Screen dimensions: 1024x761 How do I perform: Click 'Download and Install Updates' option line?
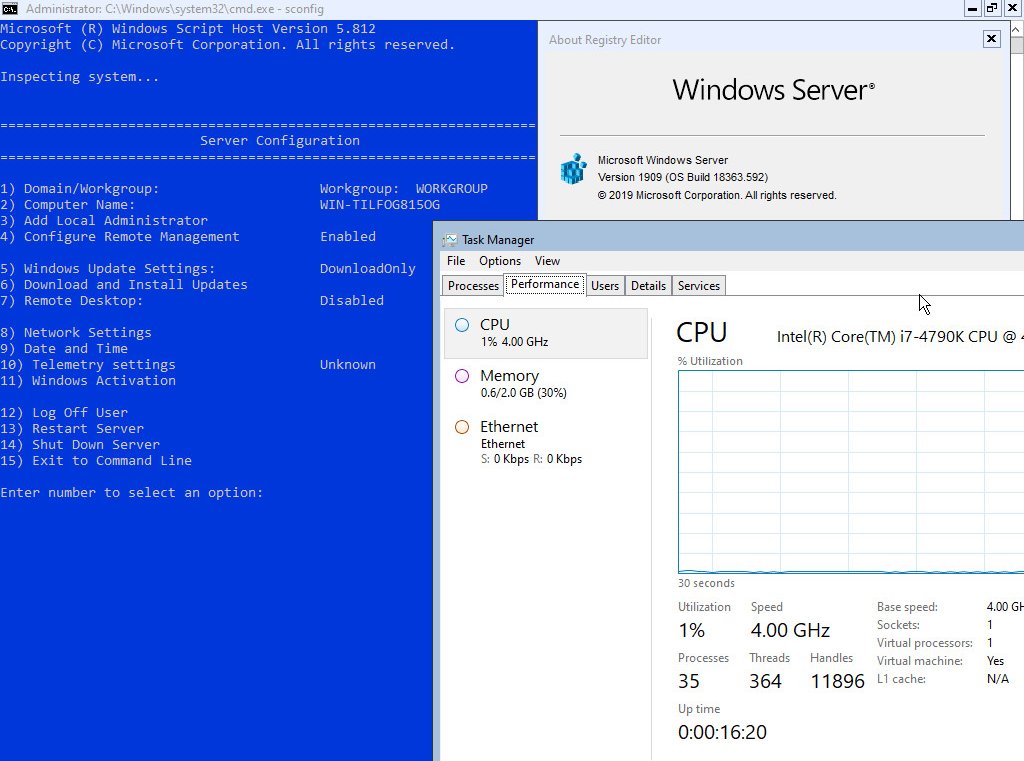tap(124, 285)
